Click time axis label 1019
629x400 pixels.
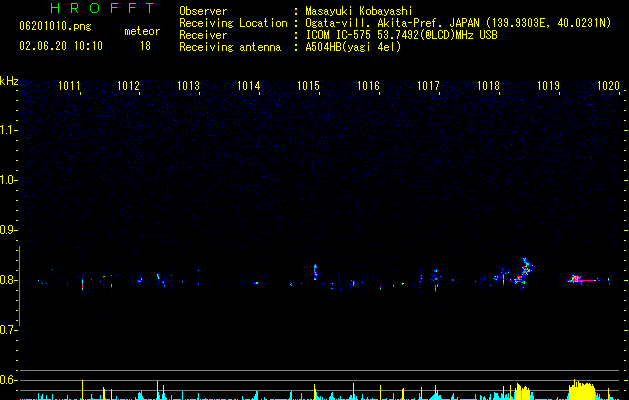pos(548,85)
